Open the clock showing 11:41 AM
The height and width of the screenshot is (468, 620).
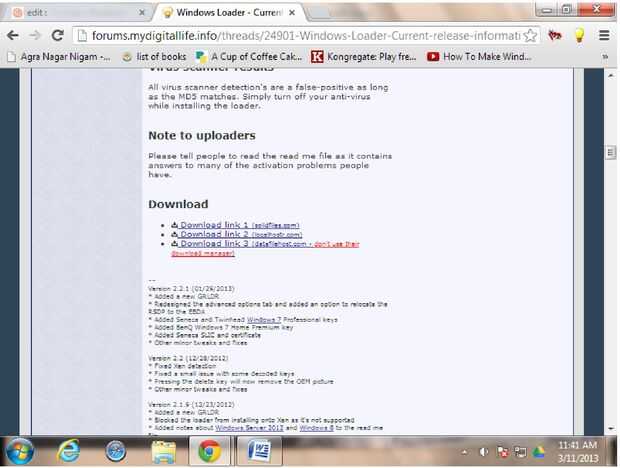[x=578, y=452]
